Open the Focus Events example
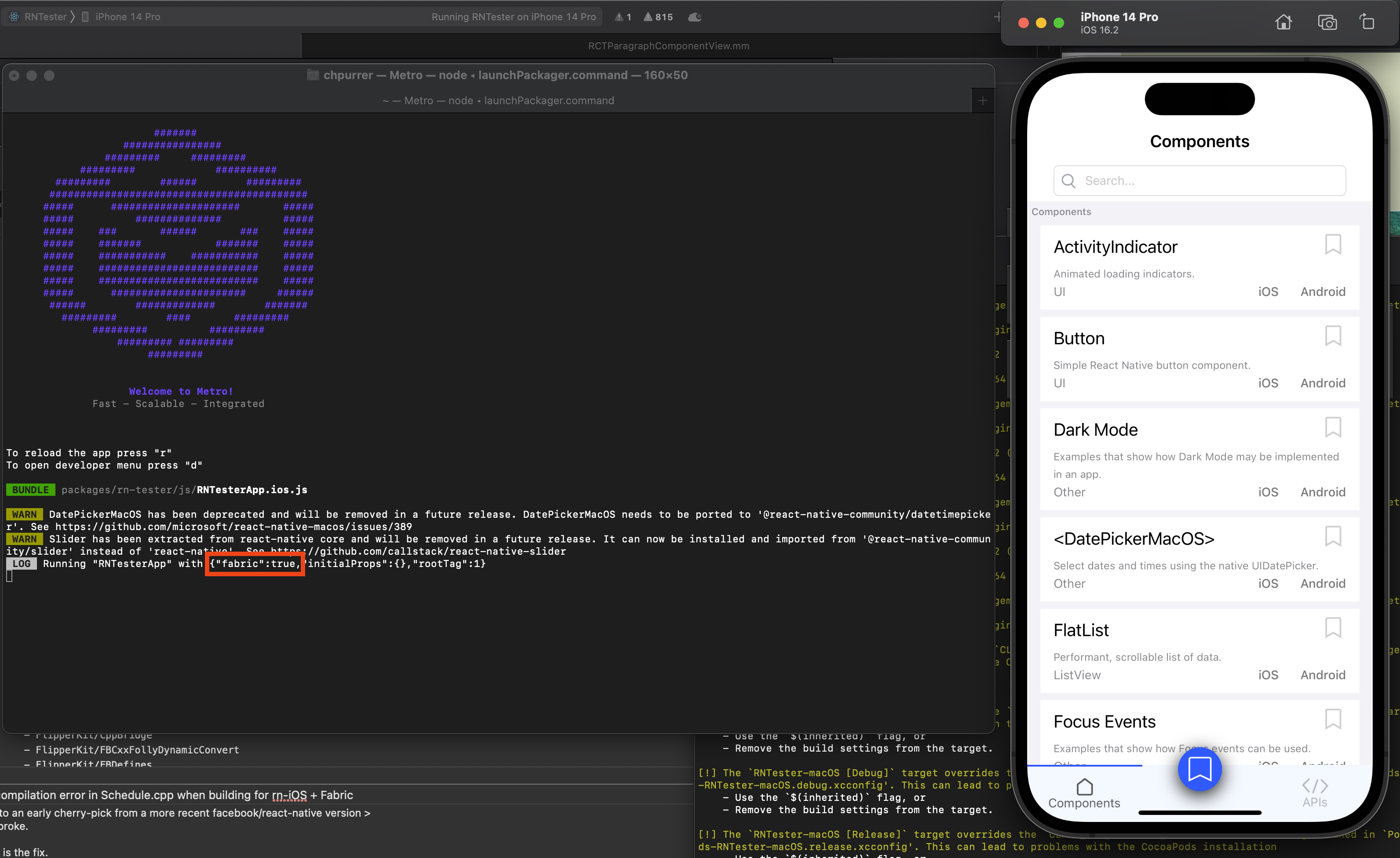 click(x=1104, y=722)
